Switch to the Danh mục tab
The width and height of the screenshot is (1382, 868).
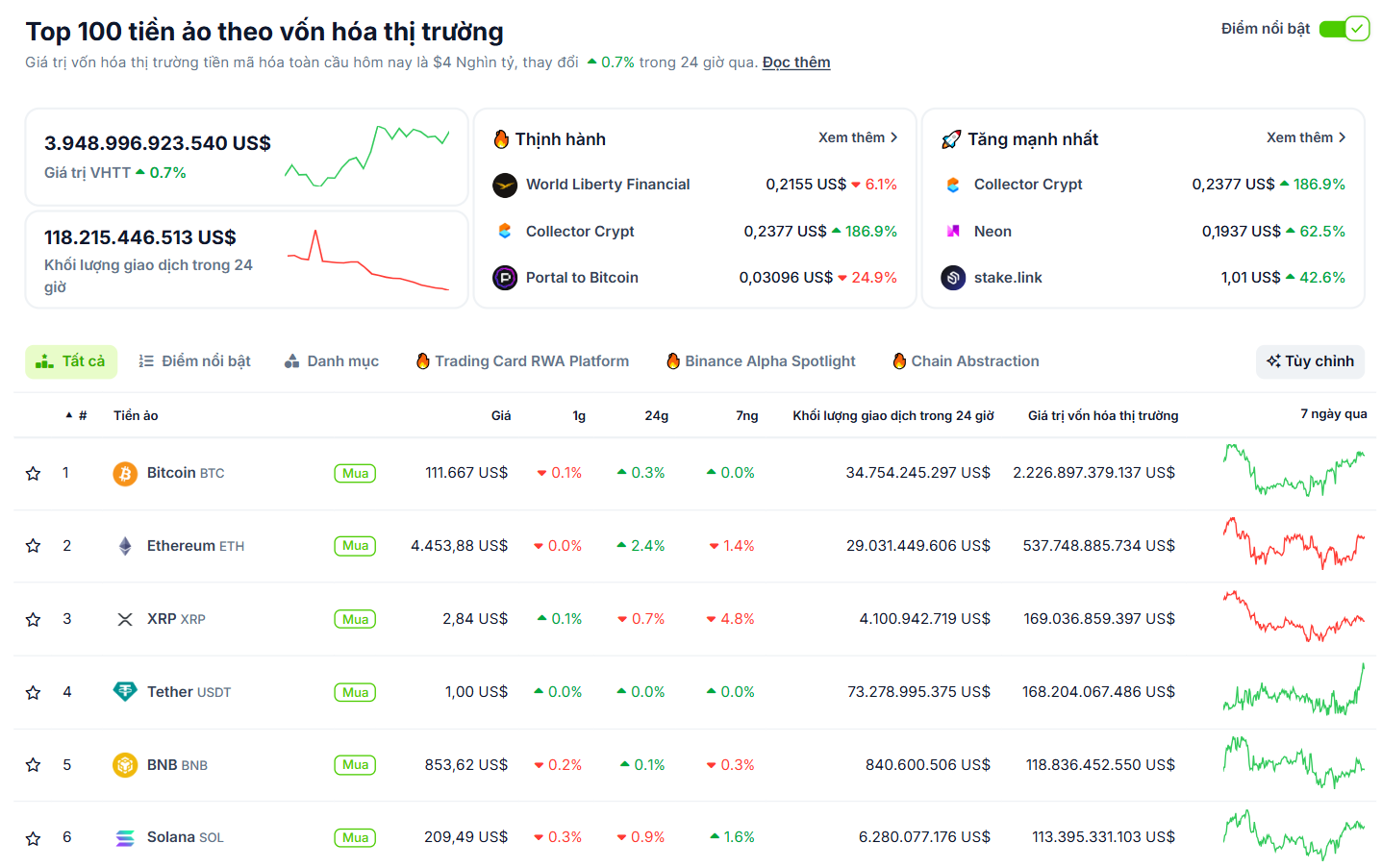[331, 360]
